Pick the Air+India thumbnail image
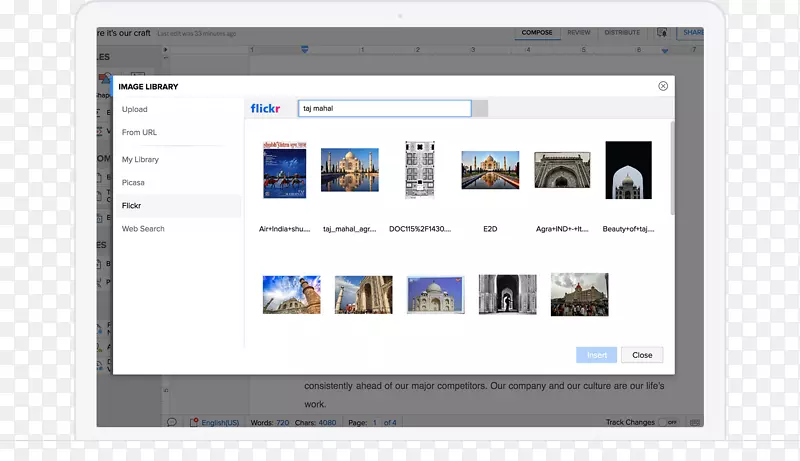Screen dimensions: 800x461 (284, 170)
